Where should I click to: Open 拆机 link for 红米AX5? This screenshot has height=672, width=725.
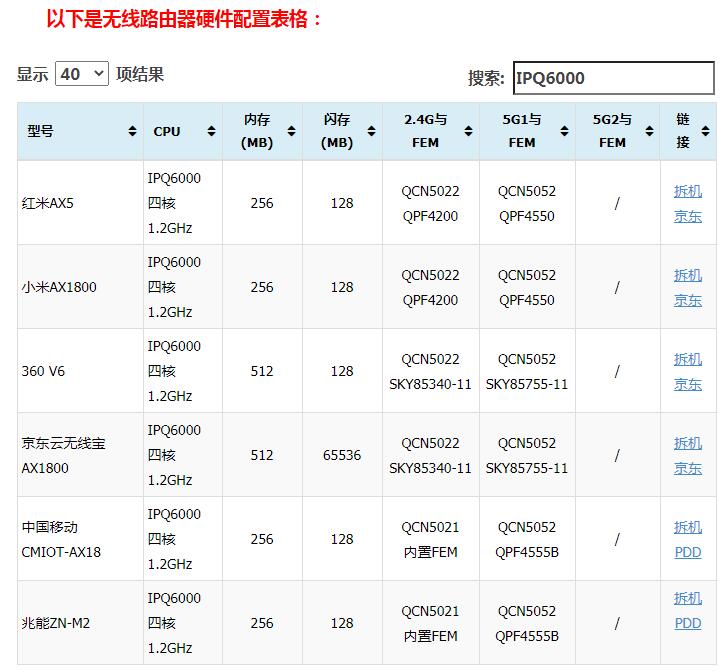coord(688,191)
